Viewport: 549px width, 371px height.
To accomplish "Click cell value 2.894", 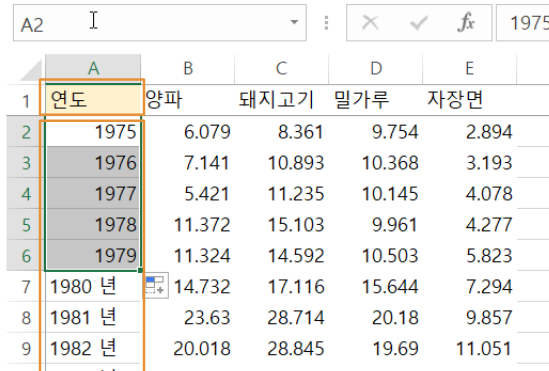I will (470, 132).
